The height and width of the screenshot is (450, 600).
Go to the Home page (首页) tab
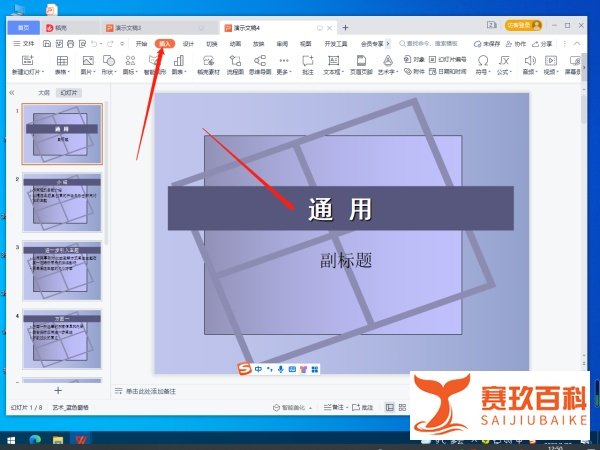click(24, 28)
